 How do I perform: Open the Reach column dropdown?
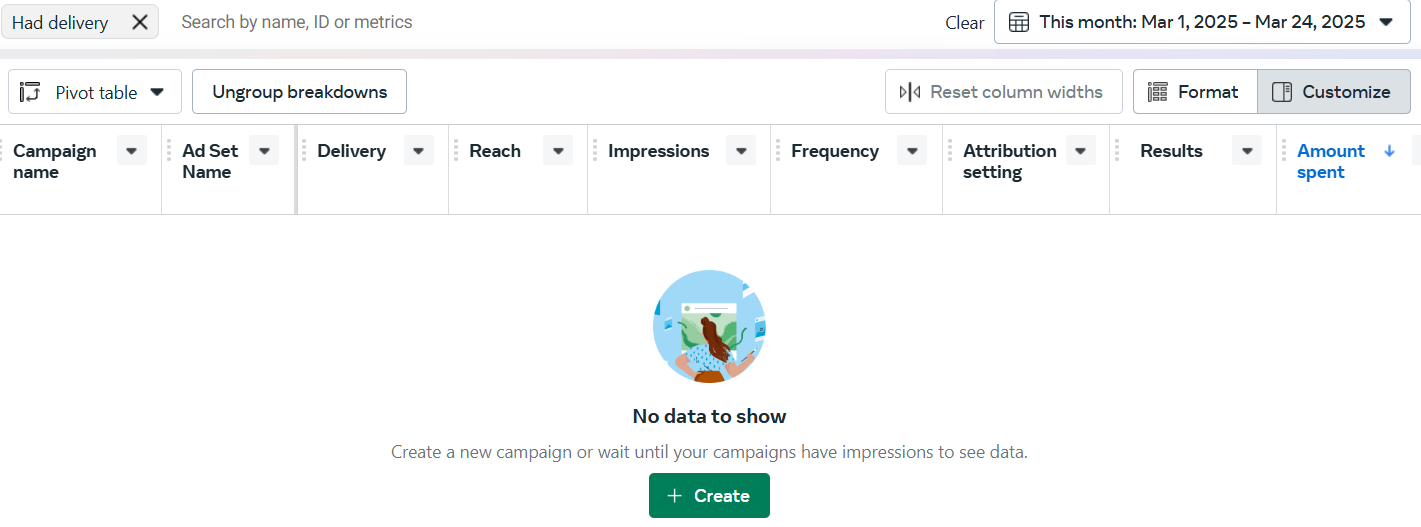[558, 151]
